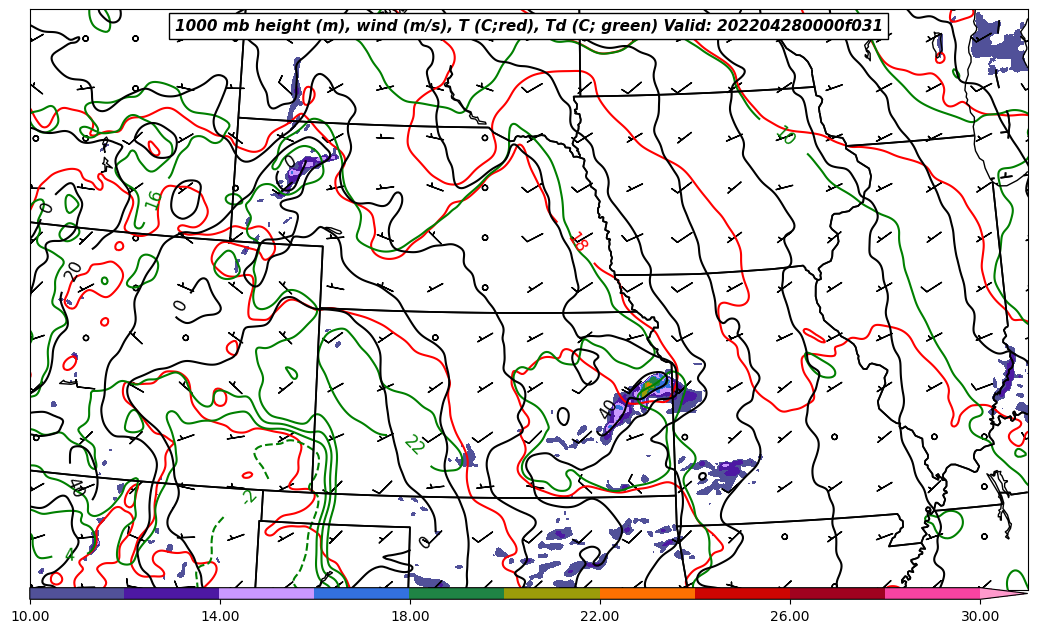The width and height of the screenshot is (1037, 633).
Task: Pick the green 18–20 colorbar segment
Action: [457, 593]
